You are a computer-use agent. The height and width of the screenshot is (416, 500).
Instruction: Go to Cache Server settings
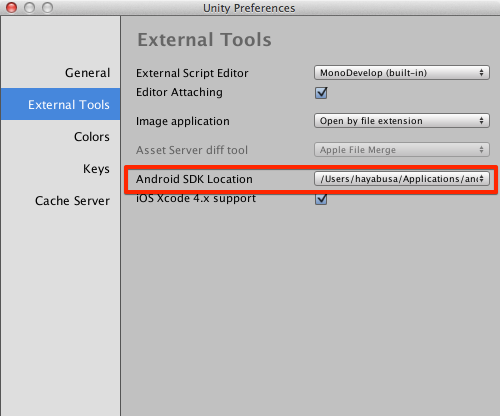(x=72, y=201)
